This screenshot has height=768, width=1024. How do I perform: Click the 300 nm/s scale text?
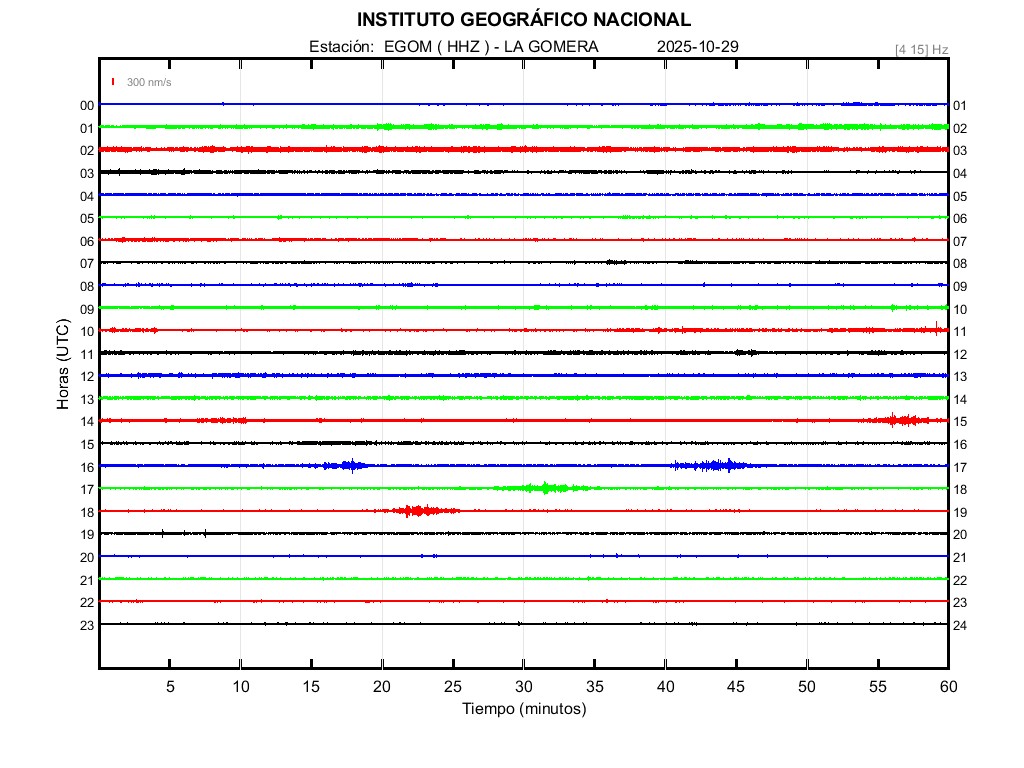pos(149,83)
